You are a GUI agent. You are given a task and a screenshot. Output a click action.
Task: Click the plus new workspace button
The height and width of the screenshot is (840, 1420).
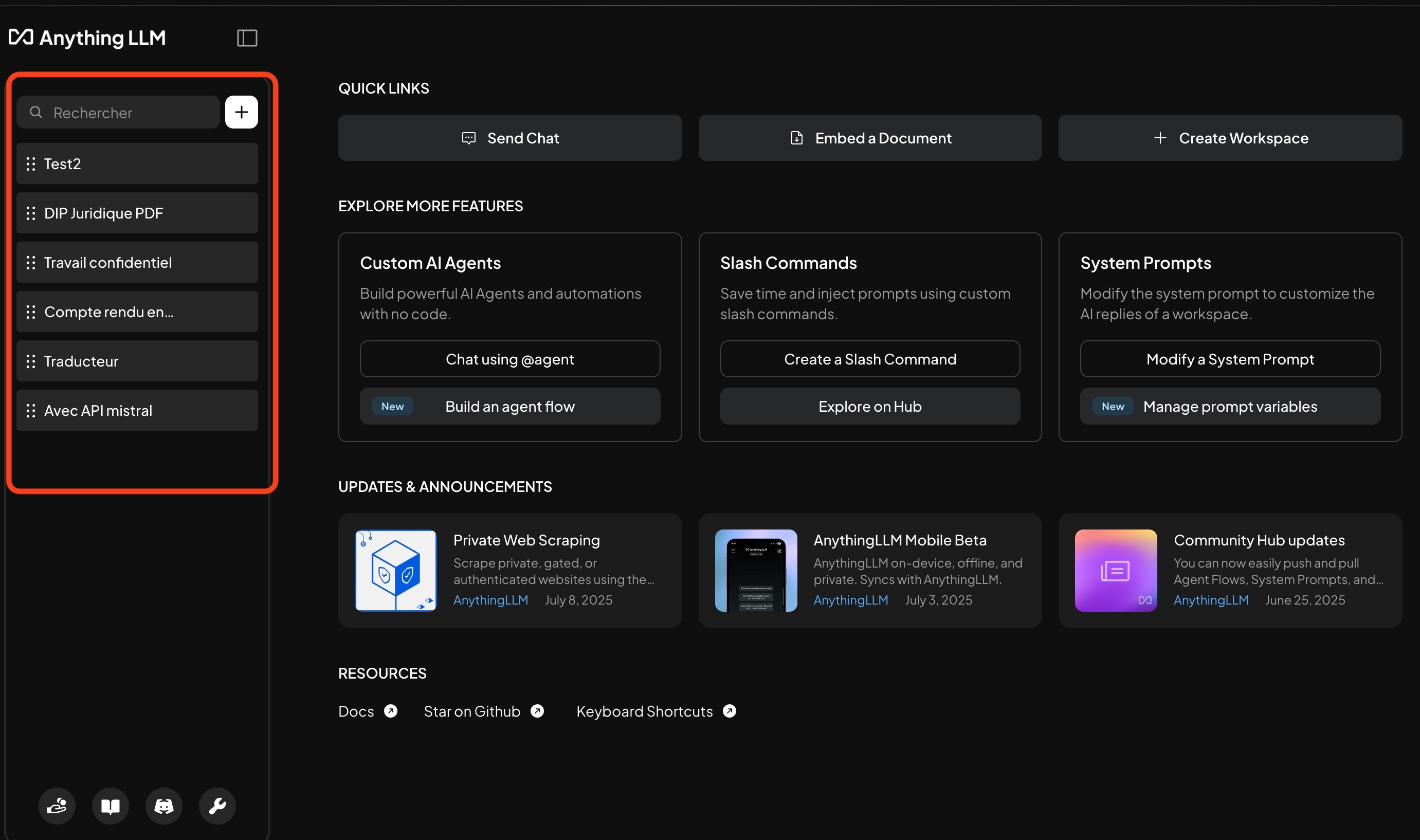tap(242, 112)
